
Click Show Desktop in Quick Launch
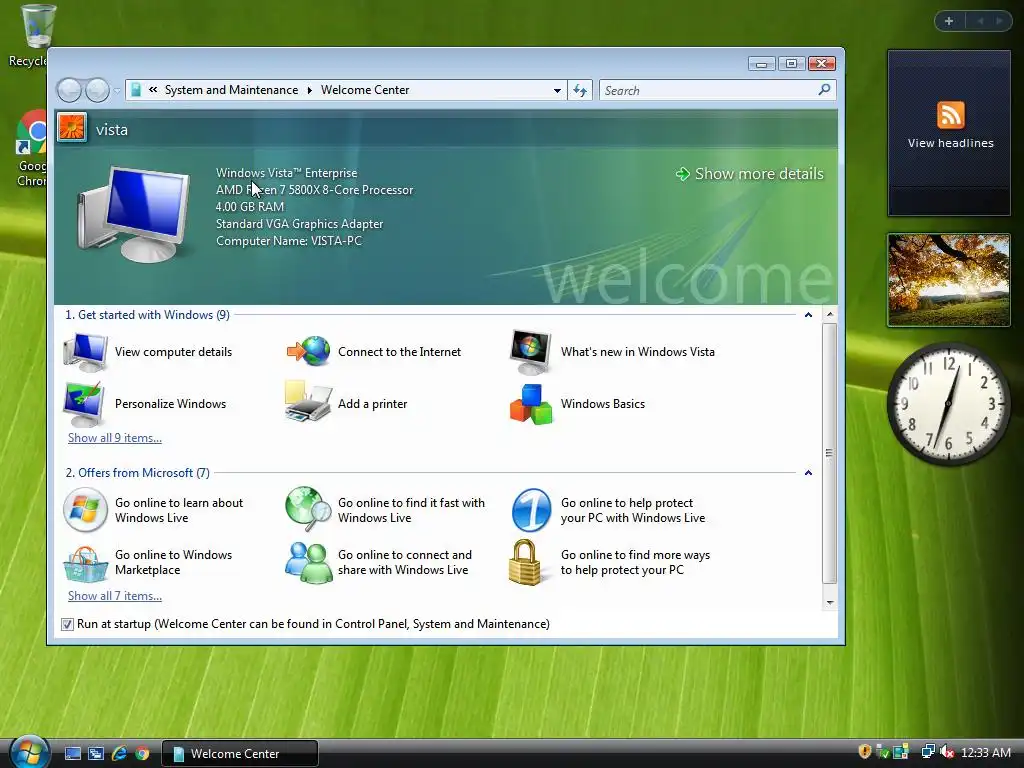tap(73, 754)
